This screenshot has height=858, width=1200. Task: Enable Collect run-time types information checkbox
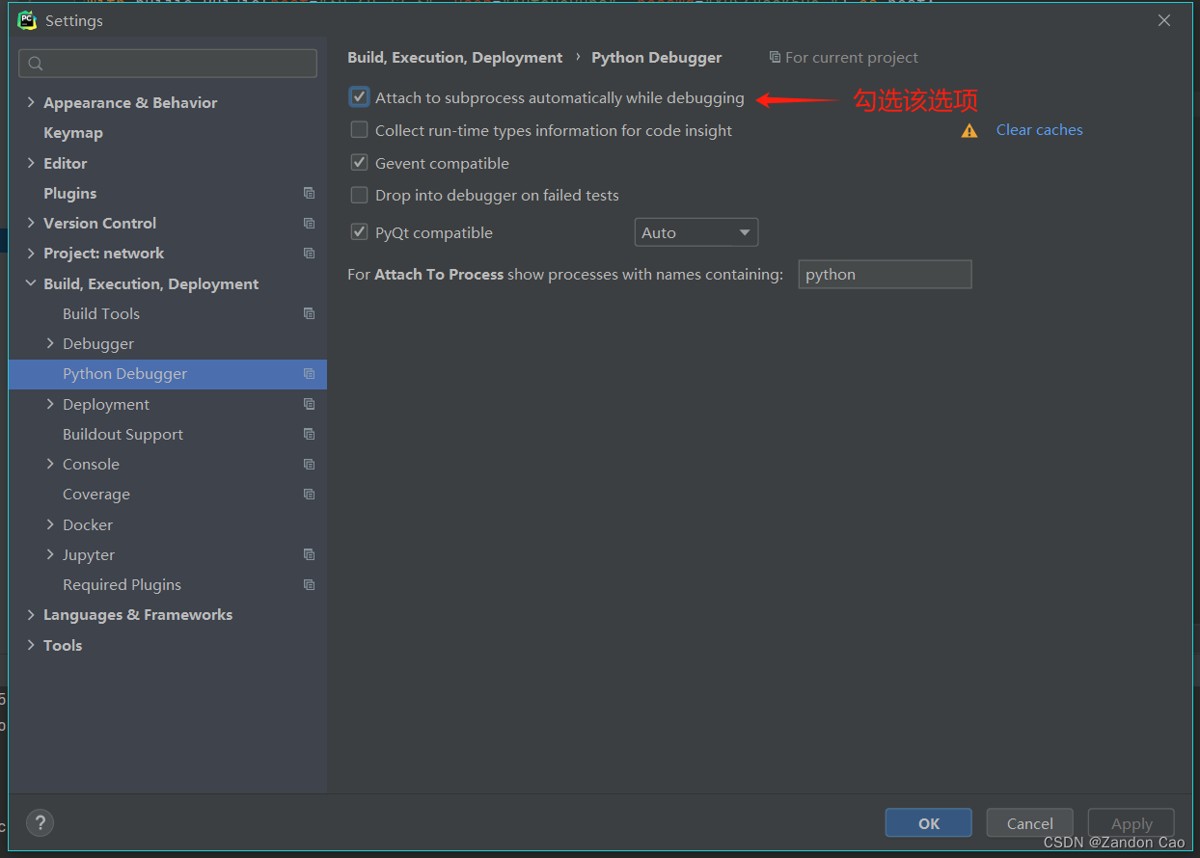[x=359, y=130]
